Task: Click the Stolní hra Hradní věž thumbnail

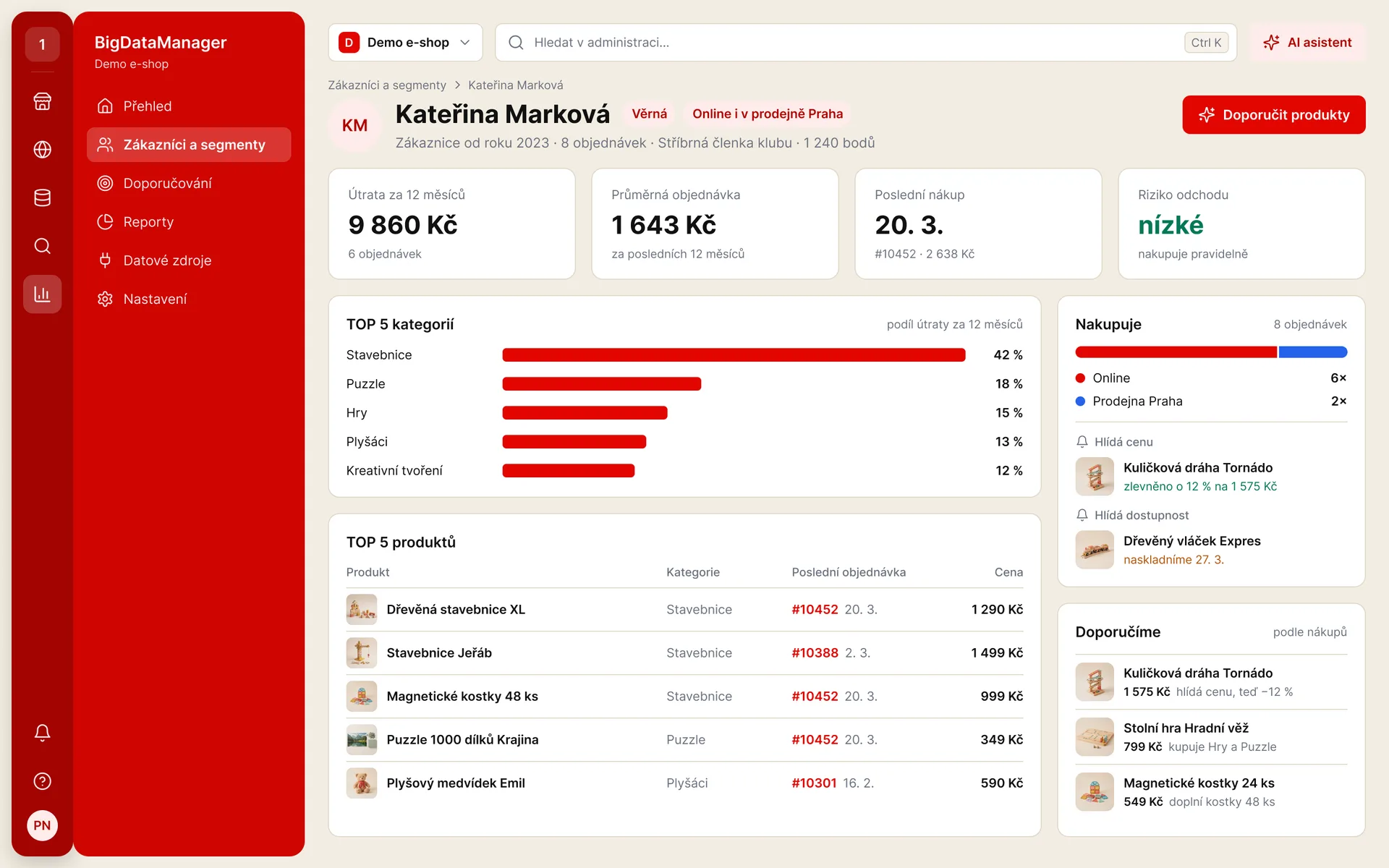Action: 1095,737
